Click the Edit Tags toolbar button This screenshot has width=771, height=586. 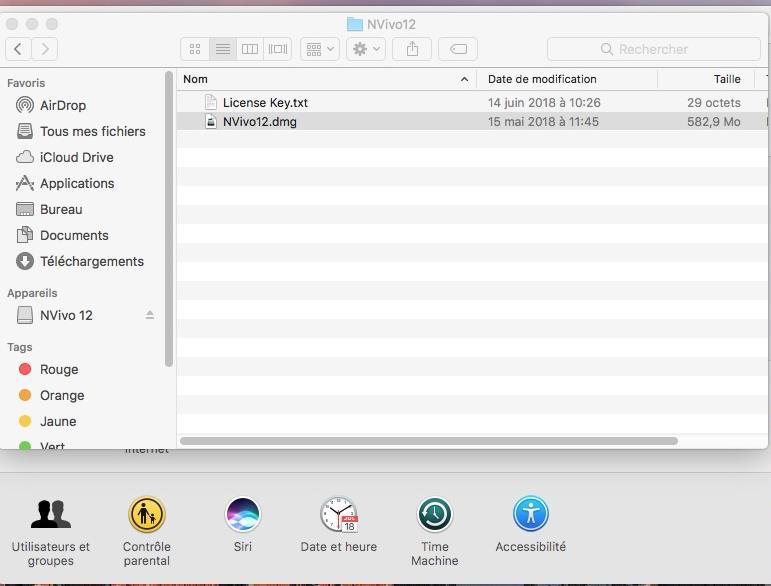point(458,49)
